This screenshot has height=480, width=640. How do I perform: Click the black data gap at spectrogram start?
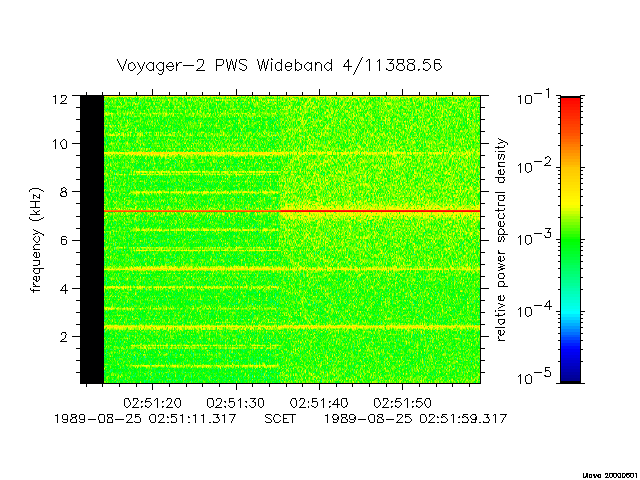pos(92,240)
